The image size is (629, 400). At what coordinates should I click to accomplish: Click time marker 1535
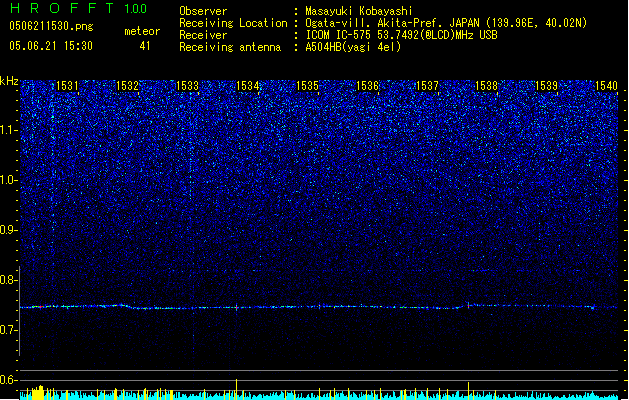point(307,85)
